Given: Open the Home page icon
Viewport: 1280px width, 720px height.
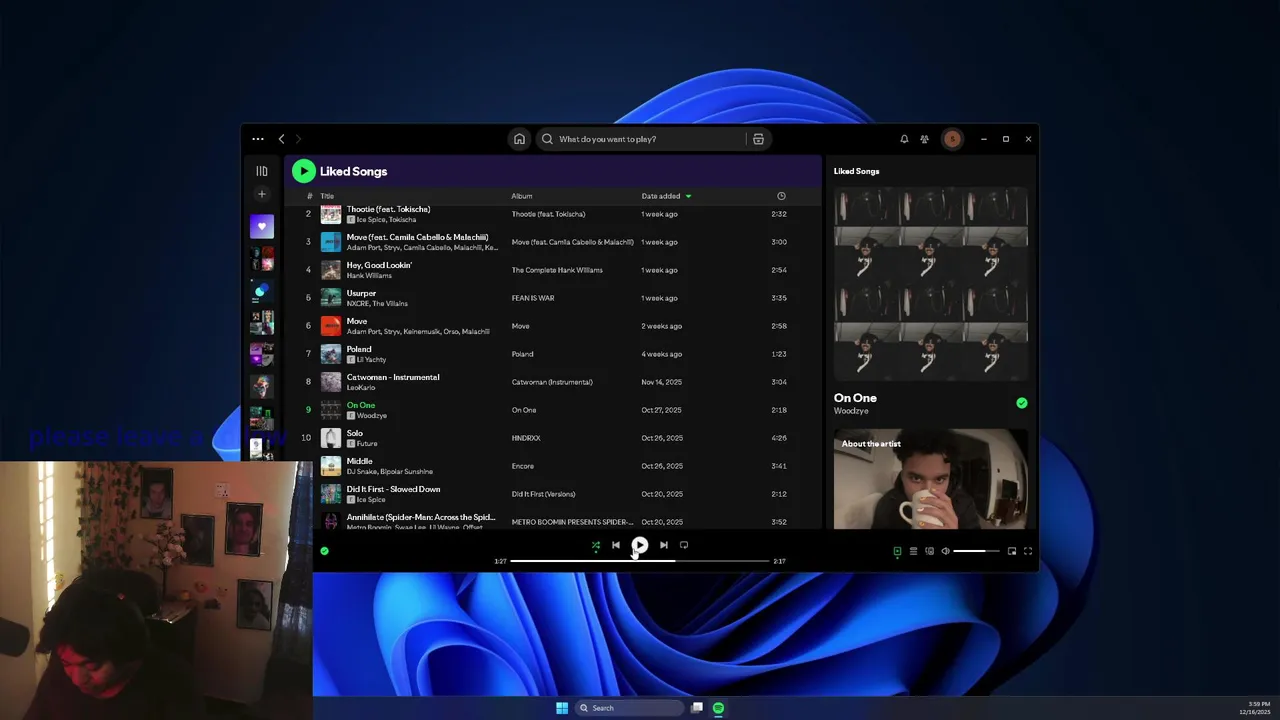Looking at the screenshot, I should [x=519, y=139].
